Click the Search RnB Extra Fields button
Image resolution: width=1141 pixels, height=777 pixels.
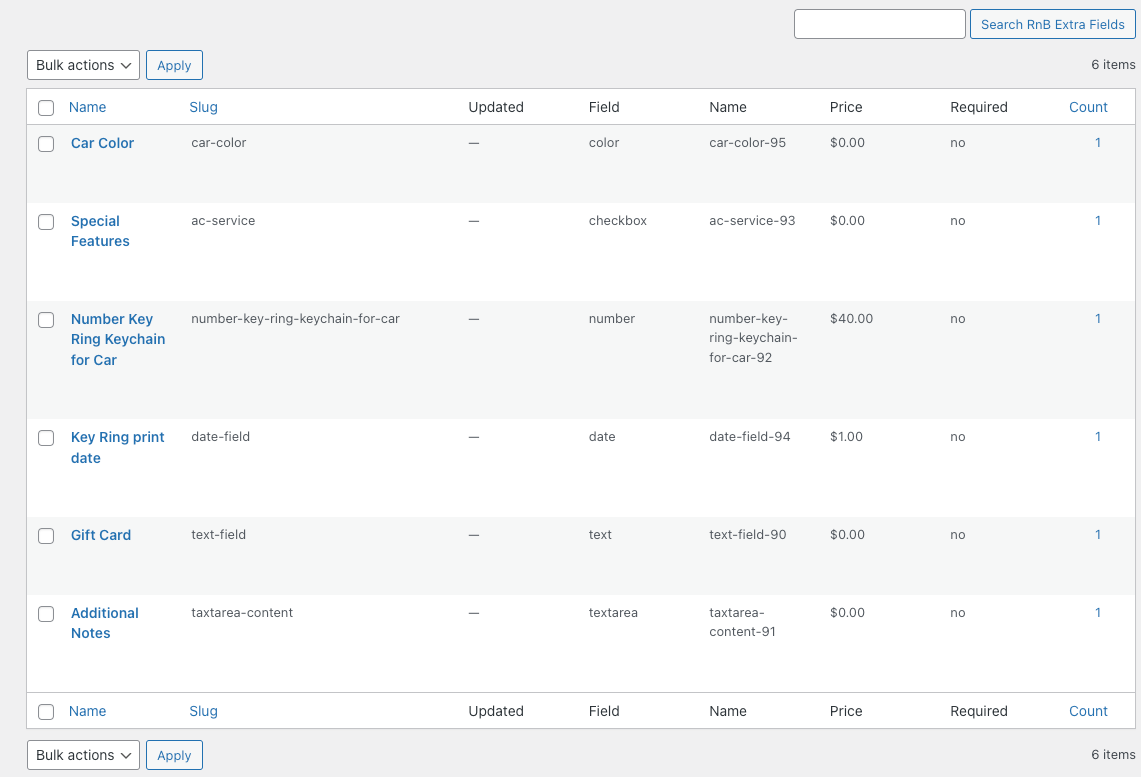point(1052,25)
